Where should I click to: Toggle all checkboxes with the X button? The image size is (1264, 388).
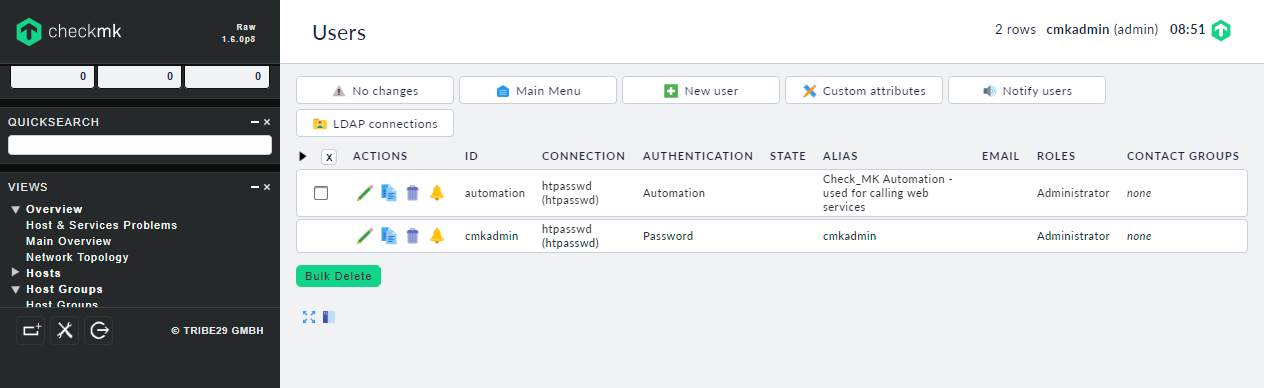(329, 157)
